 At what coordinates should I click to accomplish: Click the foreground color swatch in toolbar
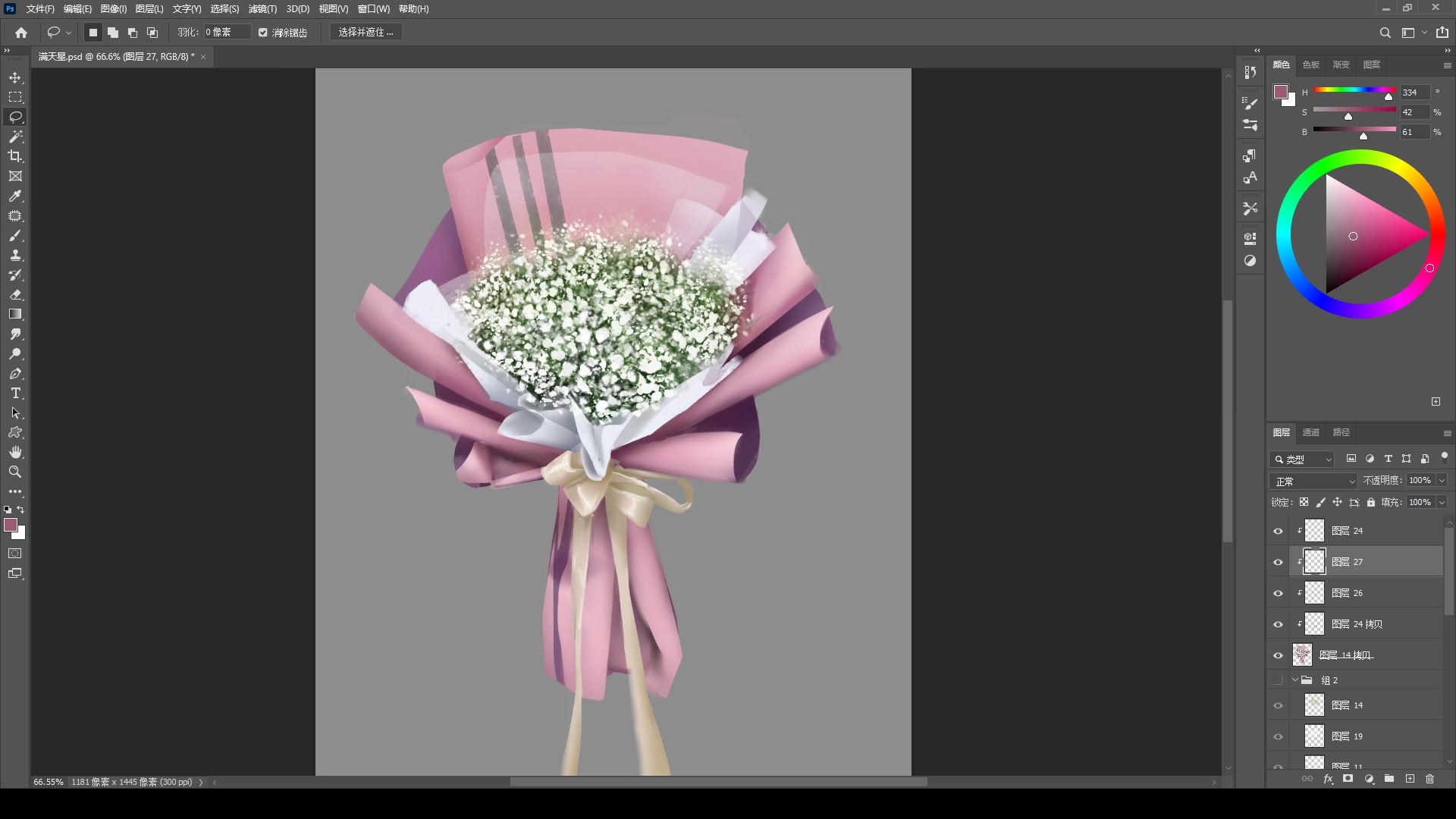11,525
